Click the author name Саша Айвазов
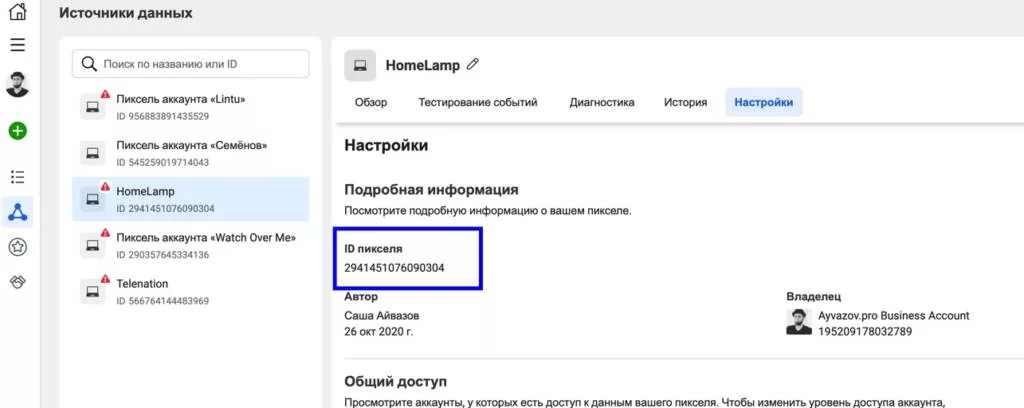This screenshot has width=1024, height=408. point(381,316)
